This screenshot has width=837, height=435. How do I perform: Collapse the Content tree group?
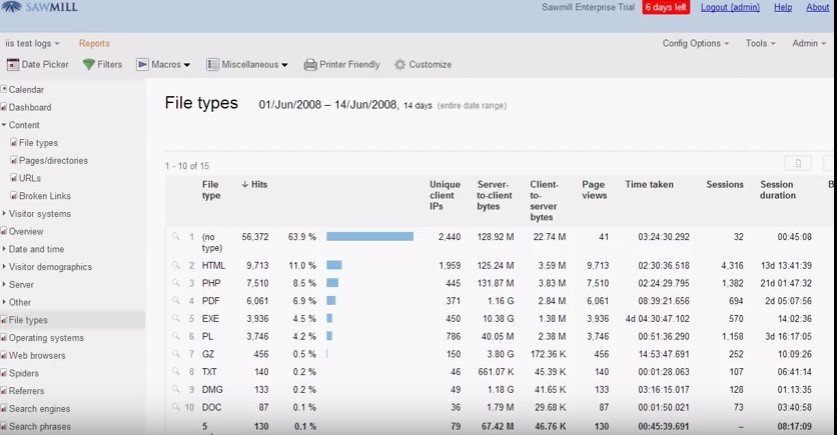24,125
